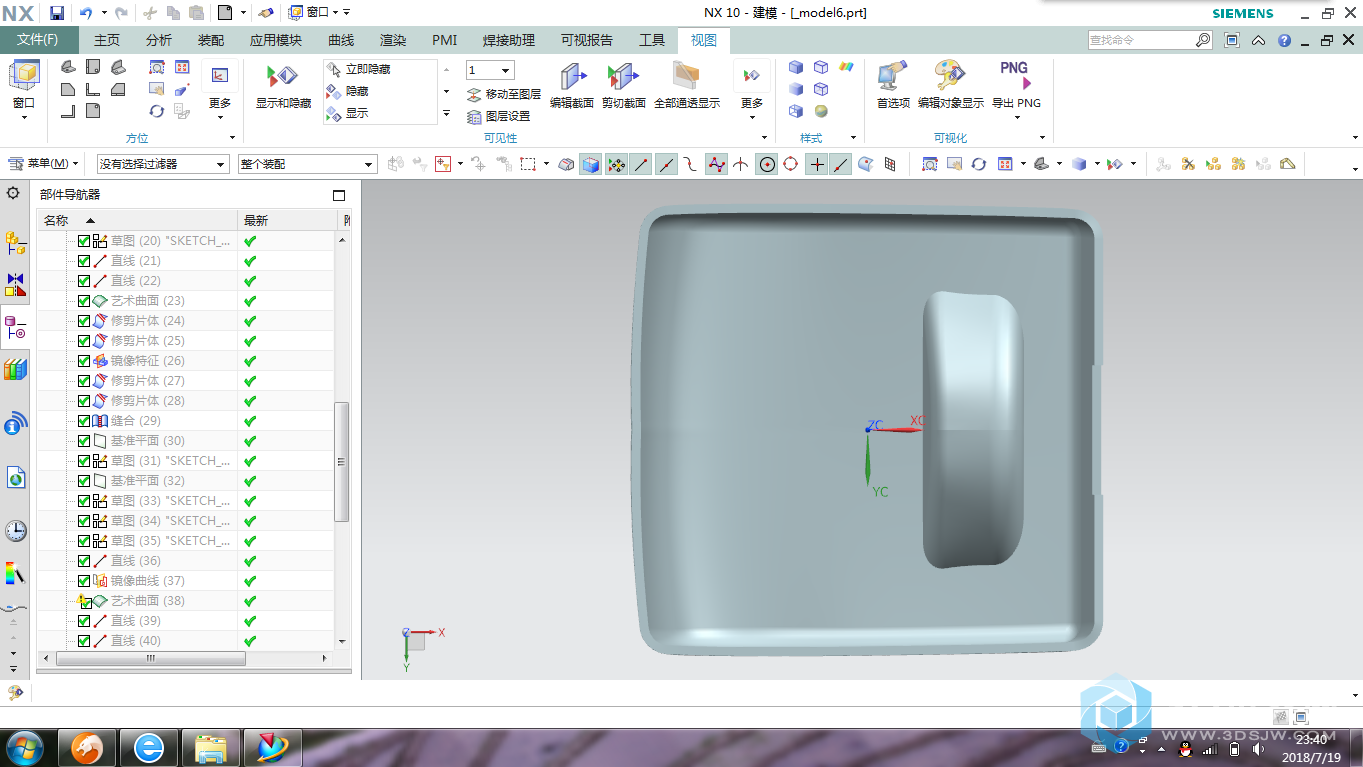Click the navigator settings gear icon
Screen dimensions: 1363x767
(13, 193)
